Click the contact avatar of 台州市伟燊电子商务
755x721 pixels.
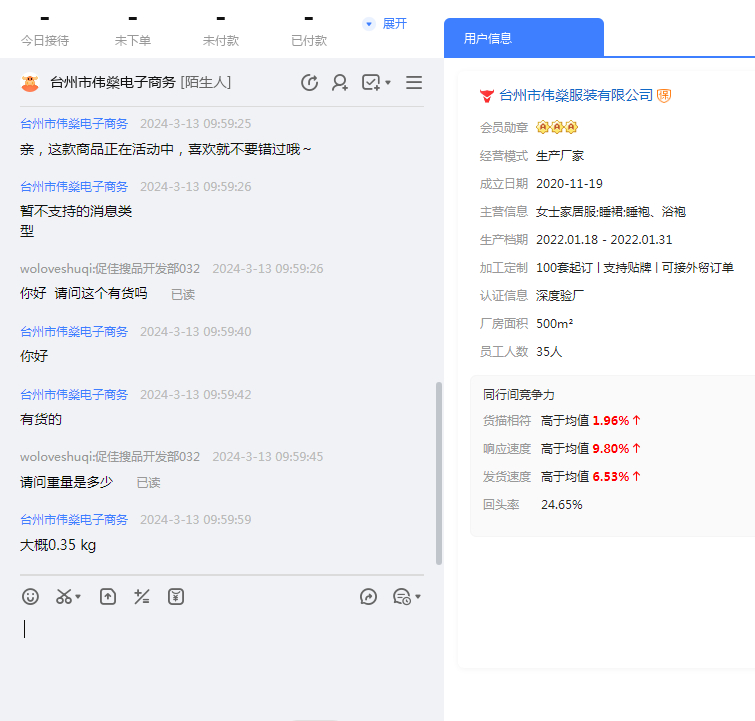click(x=29, y=83)
